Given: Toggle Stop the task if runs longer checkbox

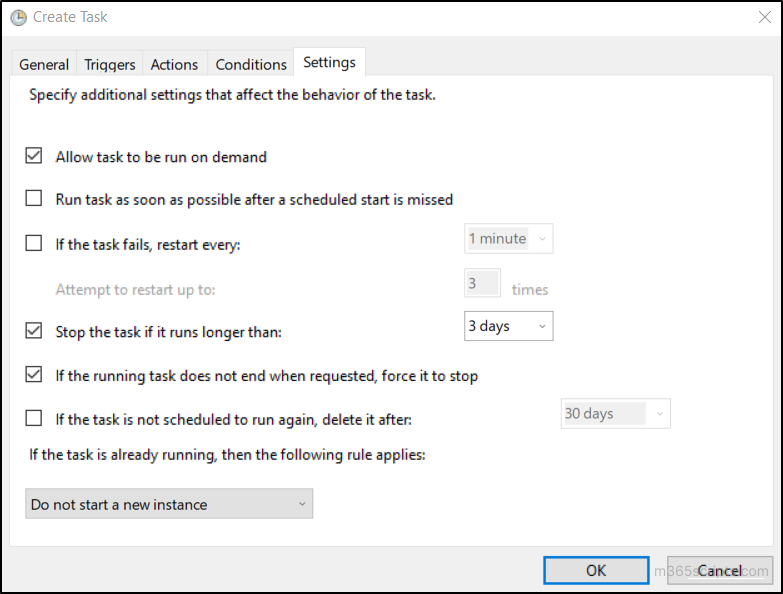Looking at the screenshot, I should click(x=34, y=330).
